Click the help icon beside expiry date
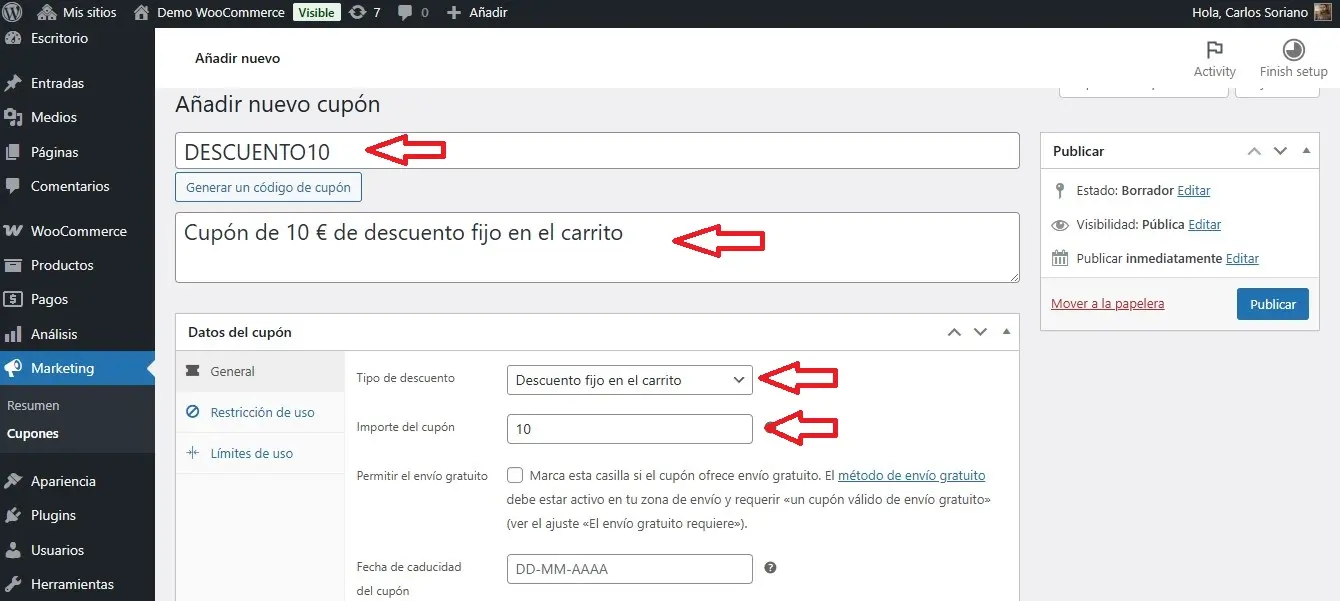The image size is (1340, 601). (770, 568)
